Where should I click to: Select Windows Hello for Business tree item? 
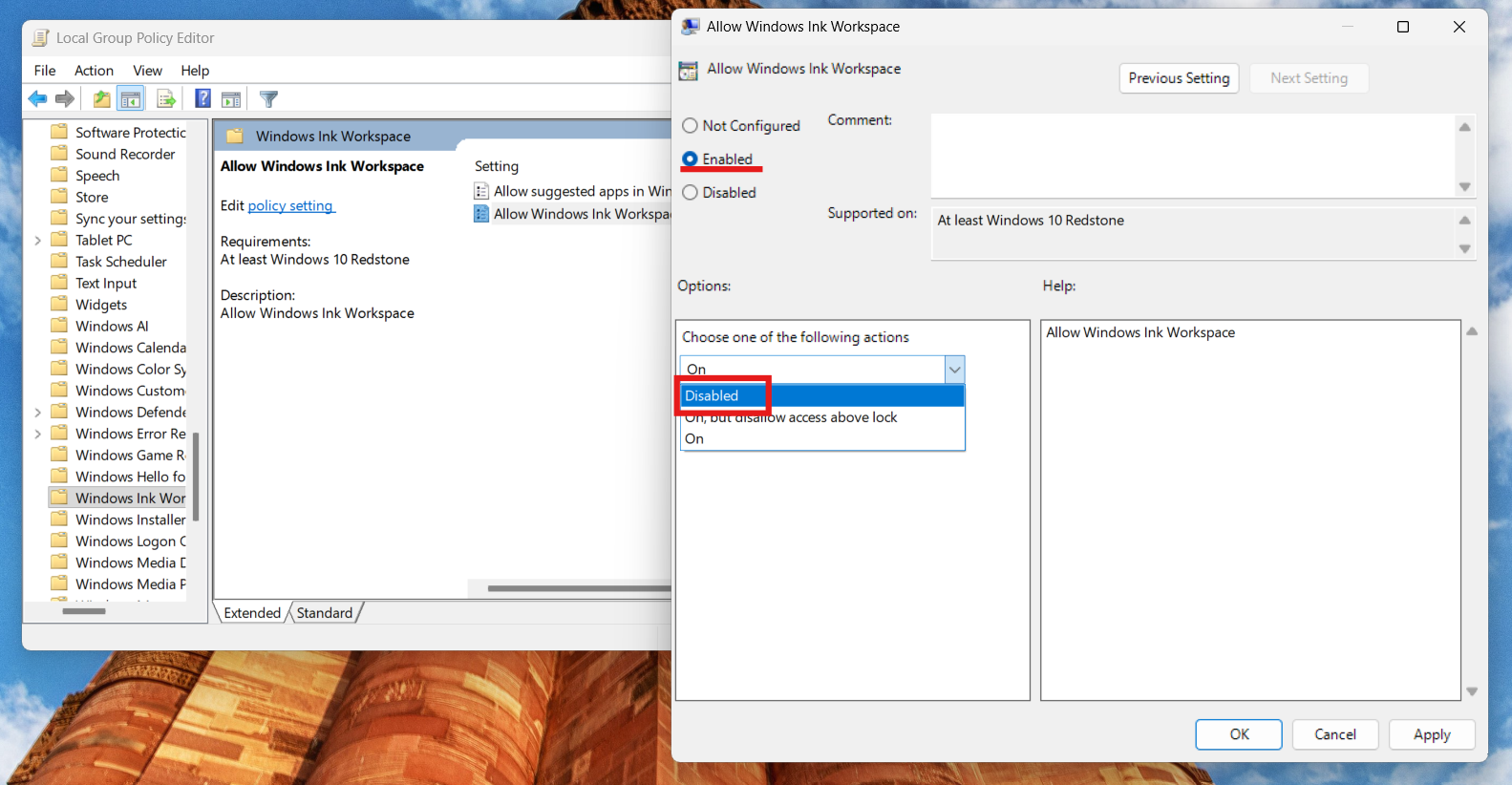(131, 477)
